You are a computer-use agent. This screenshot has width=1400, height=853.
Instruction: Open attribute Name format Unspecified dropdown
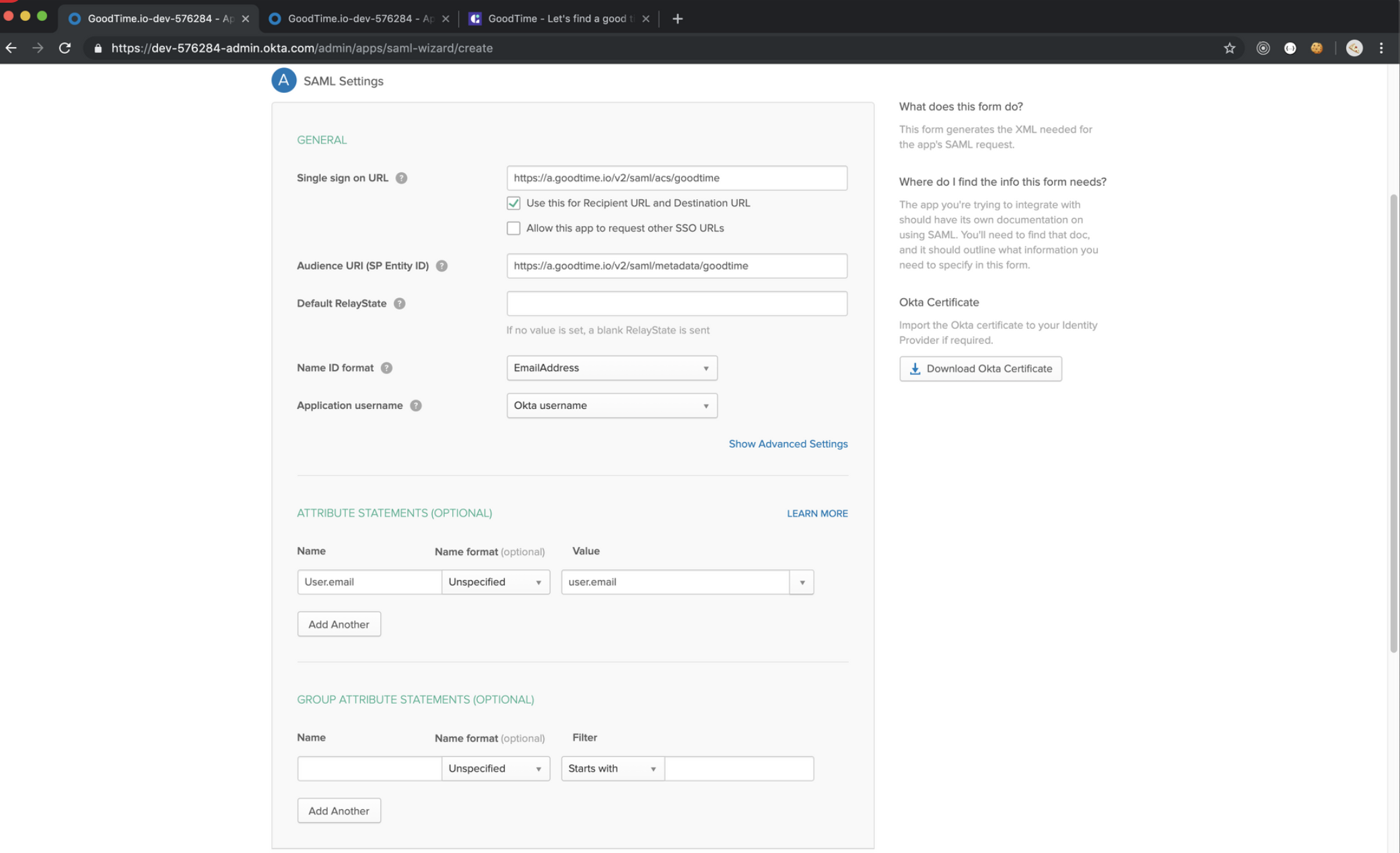tap(495, 582)
